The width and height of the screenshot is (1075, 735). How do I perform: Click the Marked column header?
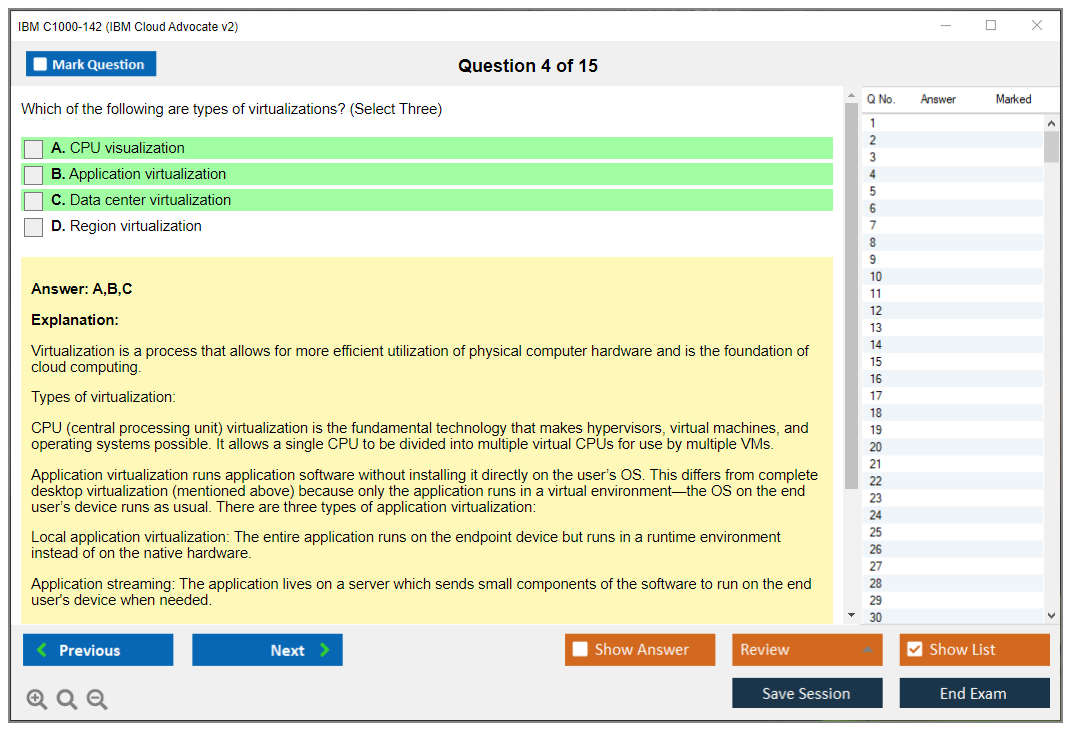pos(1012,99)
